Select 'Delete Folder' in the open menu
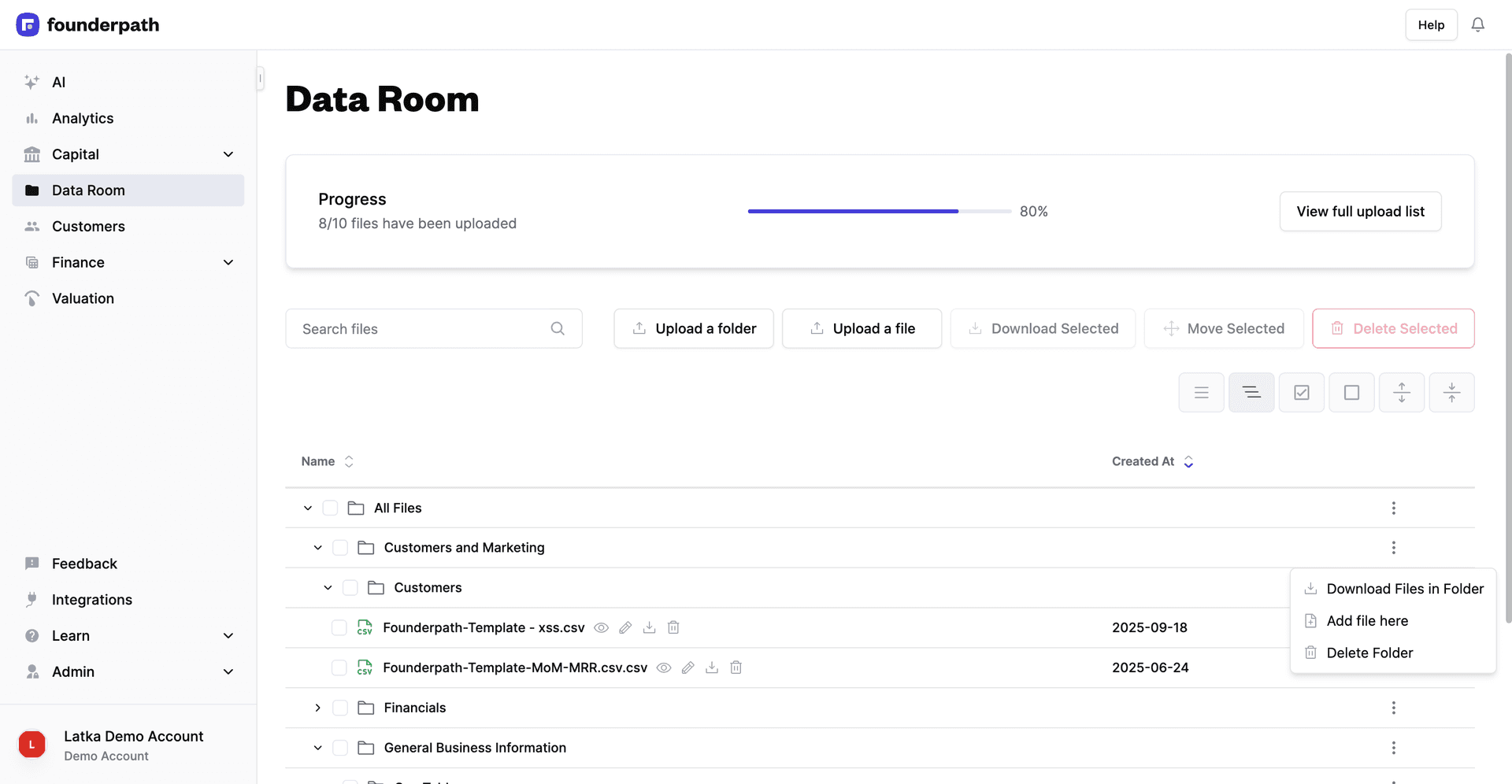Screen dimensions: 1512x784 (x=1370, y=653)
